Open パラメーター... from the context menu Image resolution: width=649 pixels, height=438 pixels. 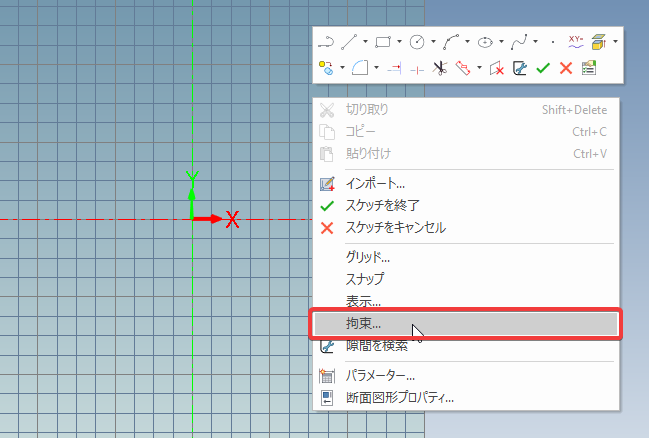point(380,376)
